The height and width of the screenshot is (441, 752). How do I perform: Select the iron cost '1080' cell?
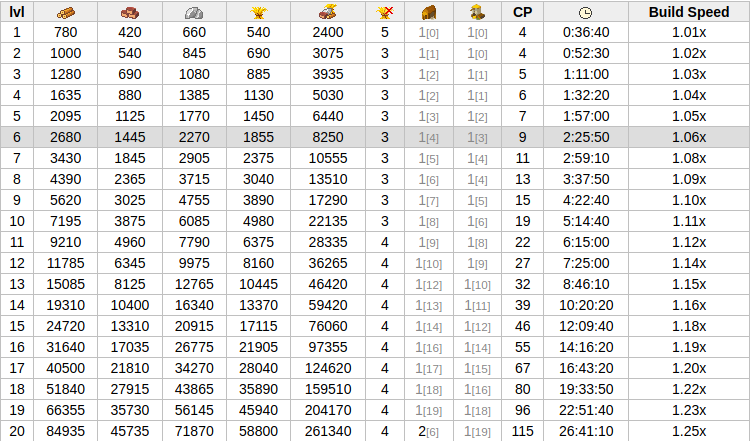(194, 74)
